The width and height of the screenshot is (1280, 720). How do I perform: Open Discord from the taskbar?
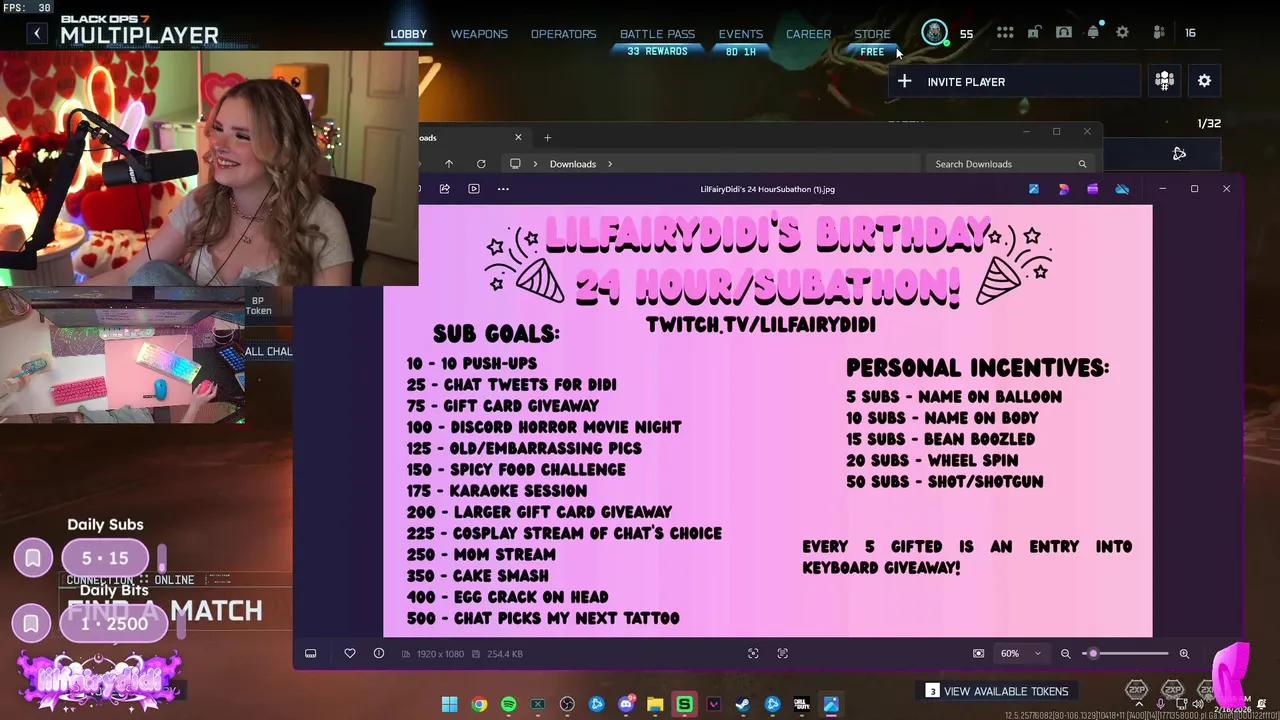click(x=626, y=704)
